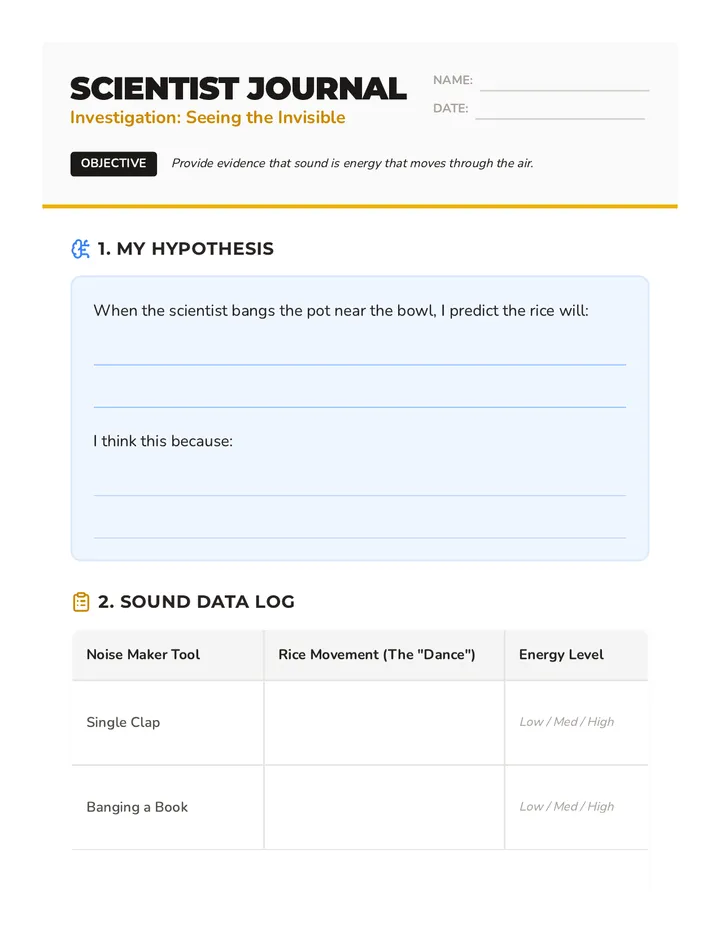Click the Noise Maker Tool column header
This screenshot has width=720, height=932.
[x=143, y=654]
